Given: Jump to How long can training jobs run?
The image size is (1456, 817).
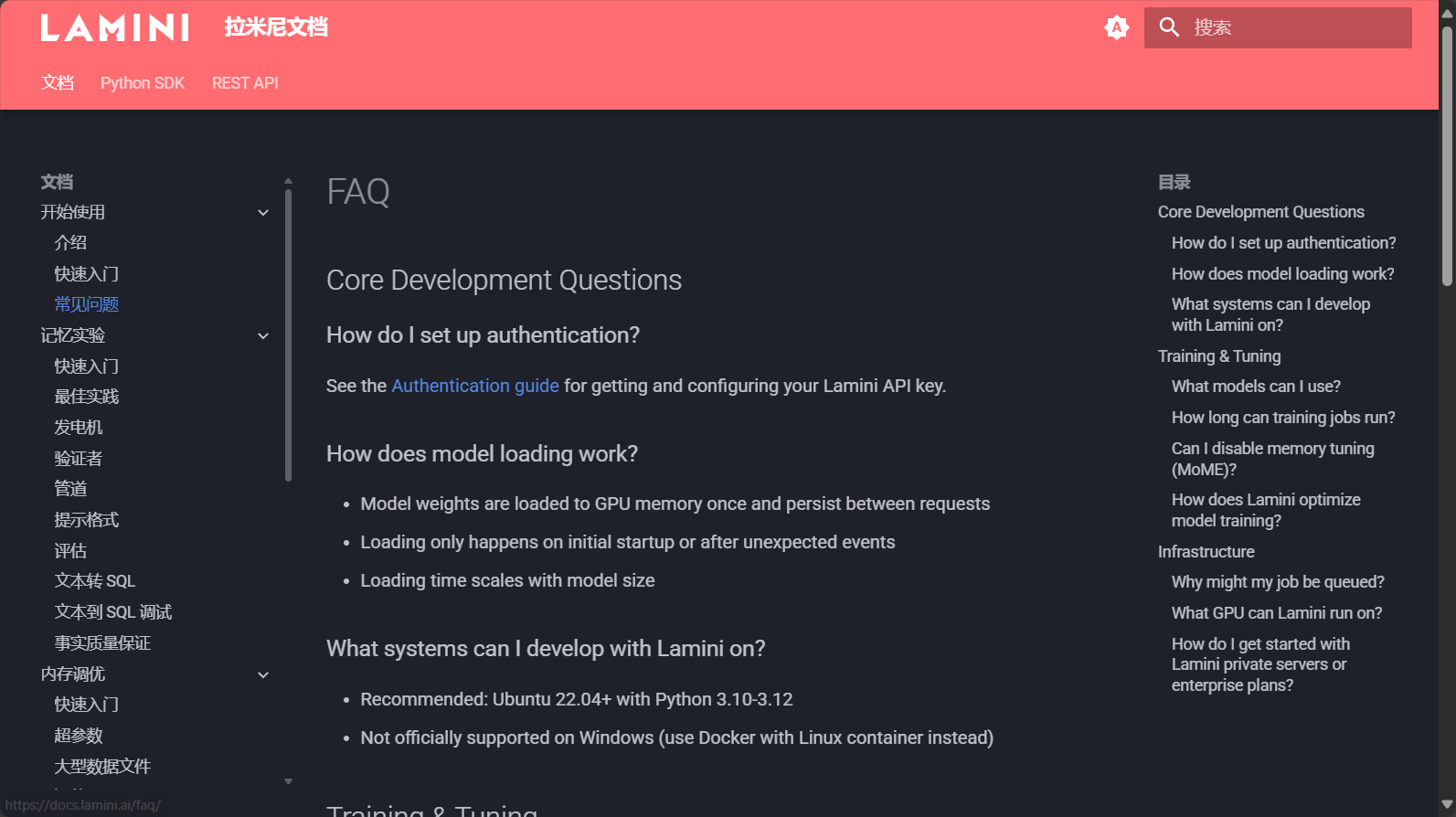Looking at the screenshot, I should [x=1284, y=418].
